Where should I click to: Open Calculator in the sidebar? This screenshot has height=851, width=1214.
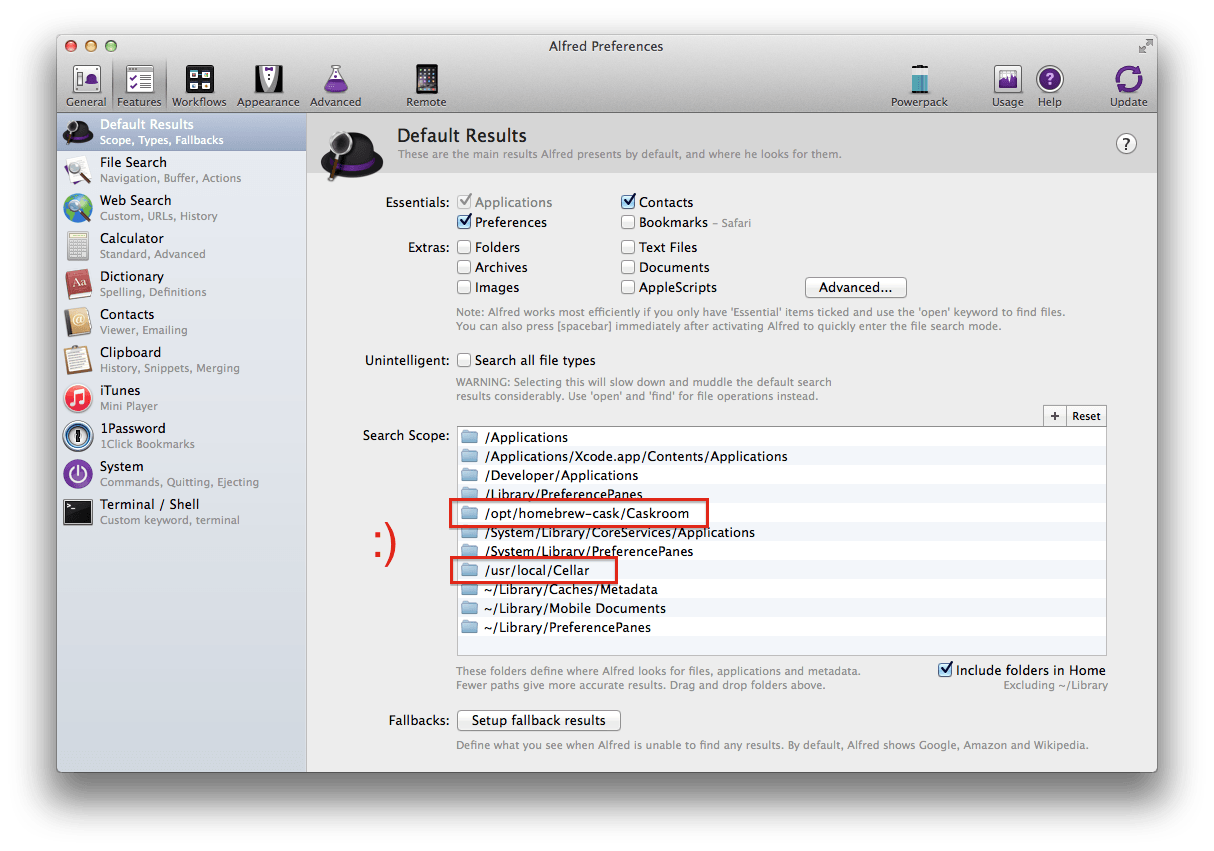point(181,246)
